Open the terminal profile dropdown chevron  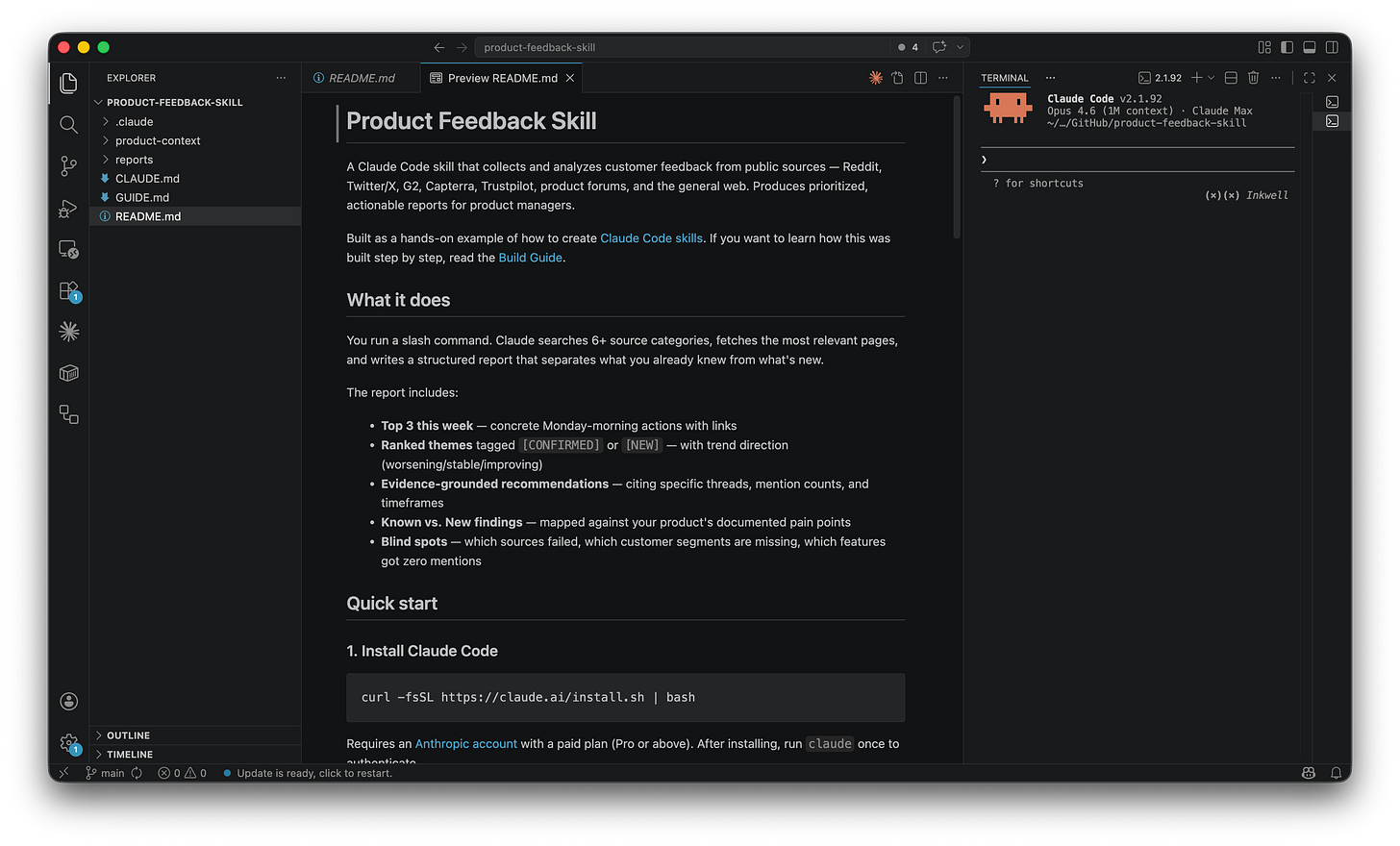pos(1209,78)
